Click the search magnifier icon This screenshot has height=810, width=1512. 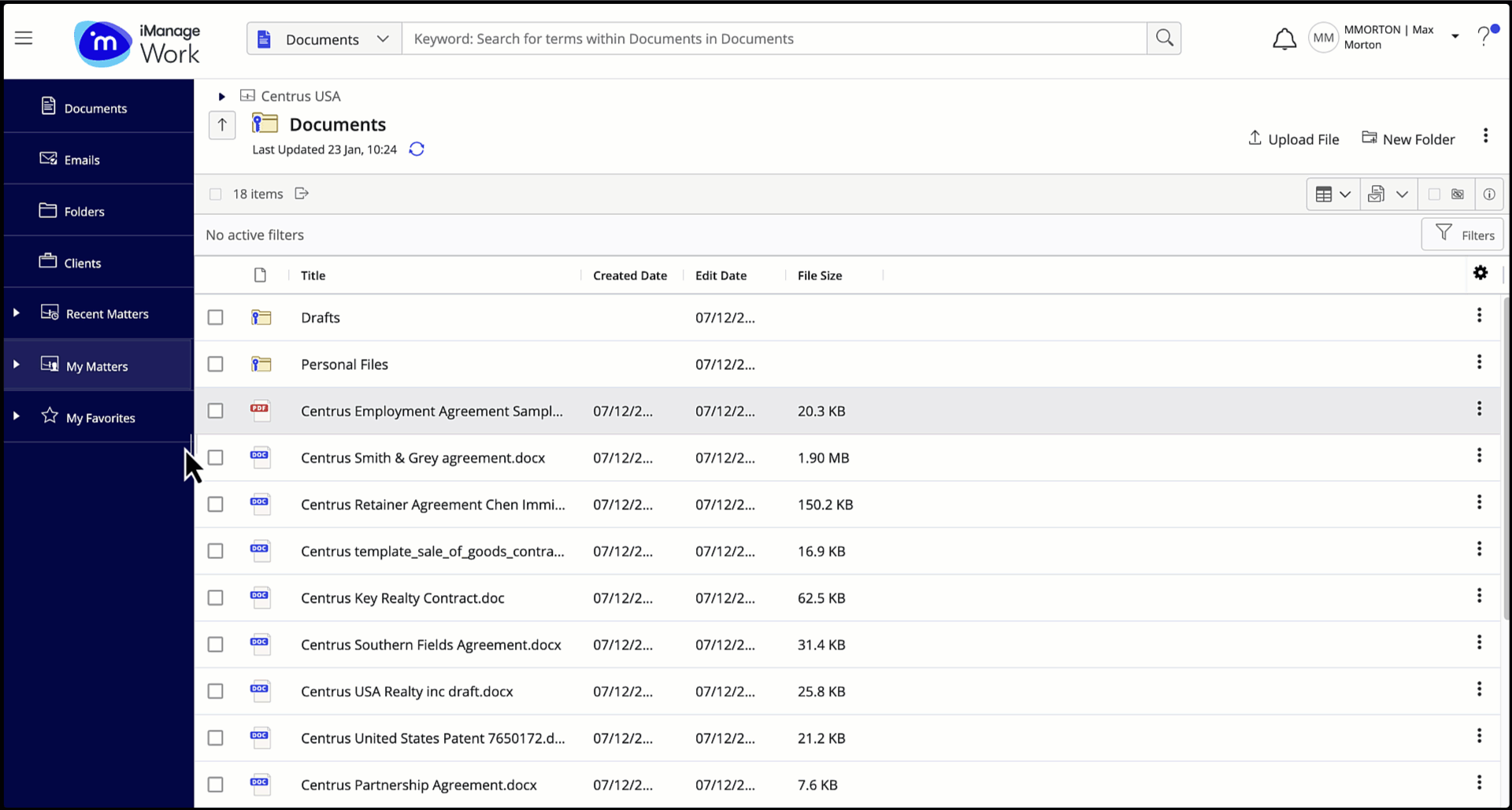(1164, 38)
